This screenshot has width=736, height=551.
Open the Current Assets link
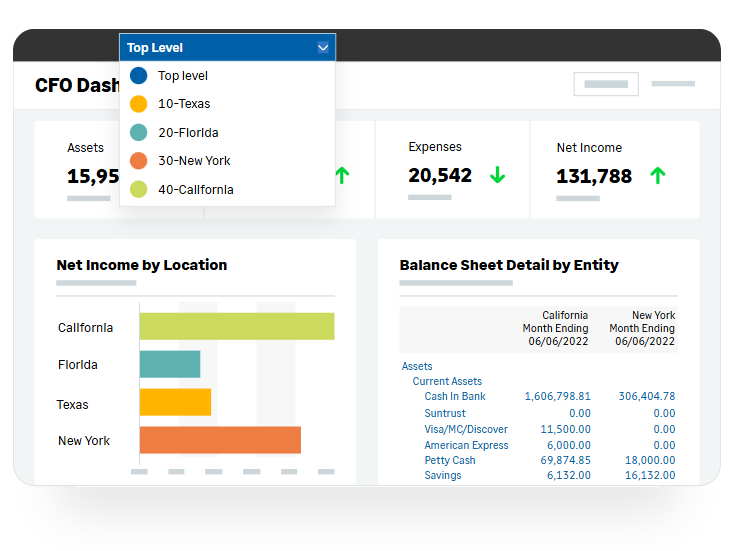447,382
